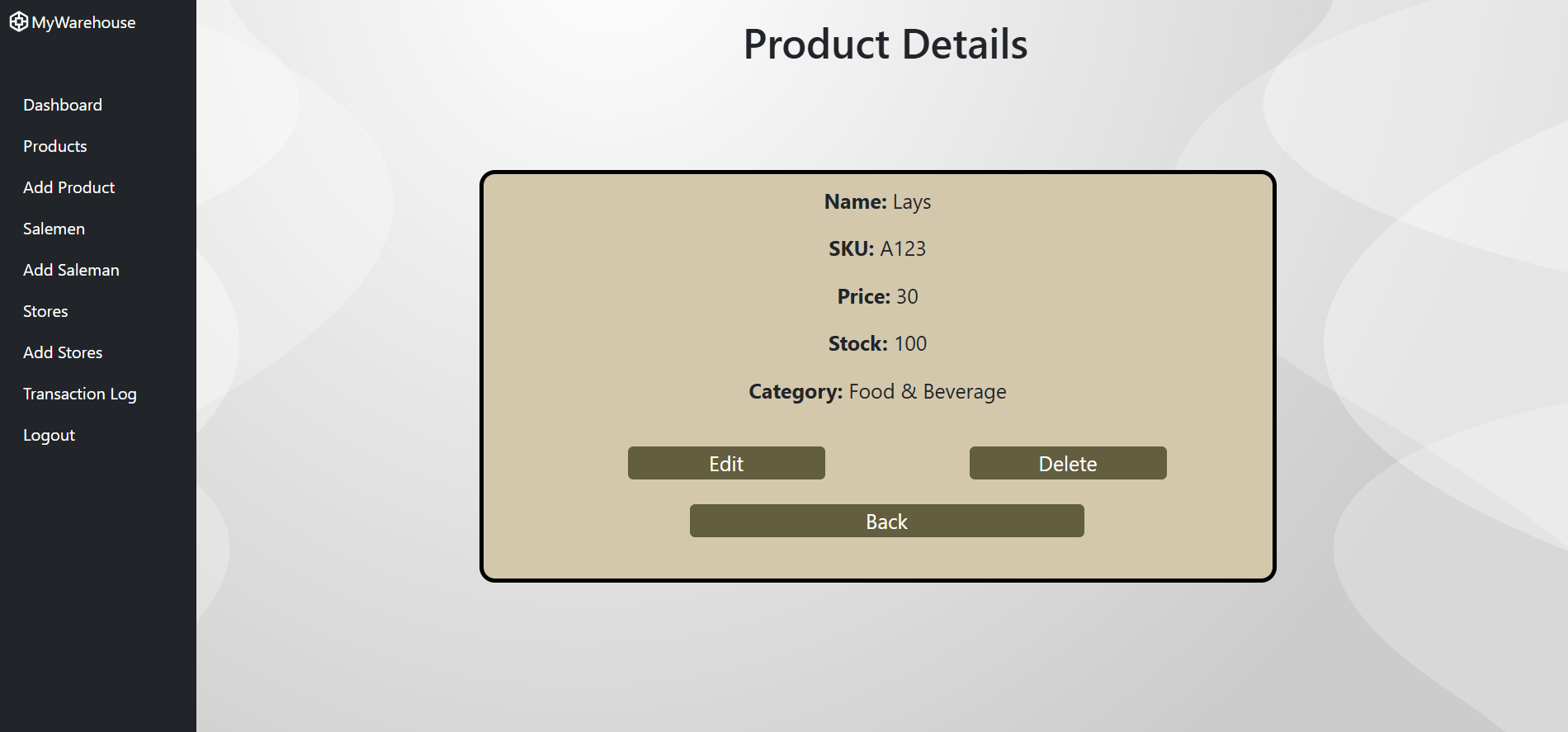Click the product name Lays
Image resolution: width=1568 pixels, height=732 pixels.
pos(911,202)
